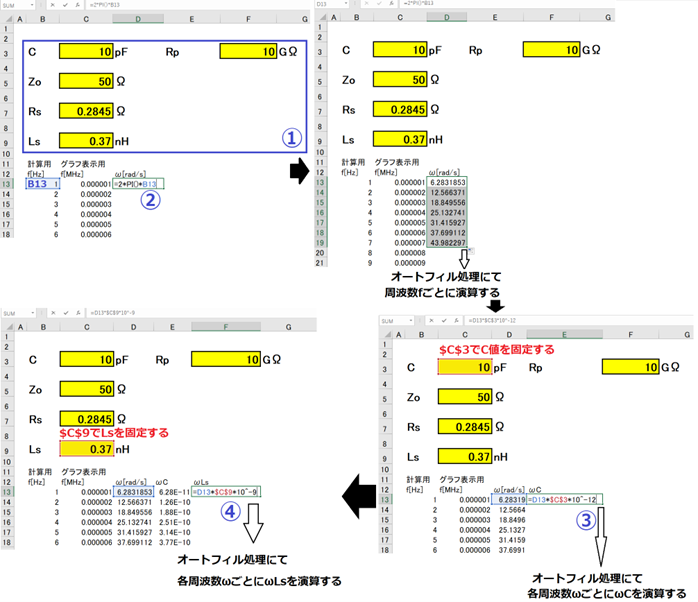698x602 pixels.
Task: Click cell 25.132741 in the top-right sheet
Action: tap(447, 212)
